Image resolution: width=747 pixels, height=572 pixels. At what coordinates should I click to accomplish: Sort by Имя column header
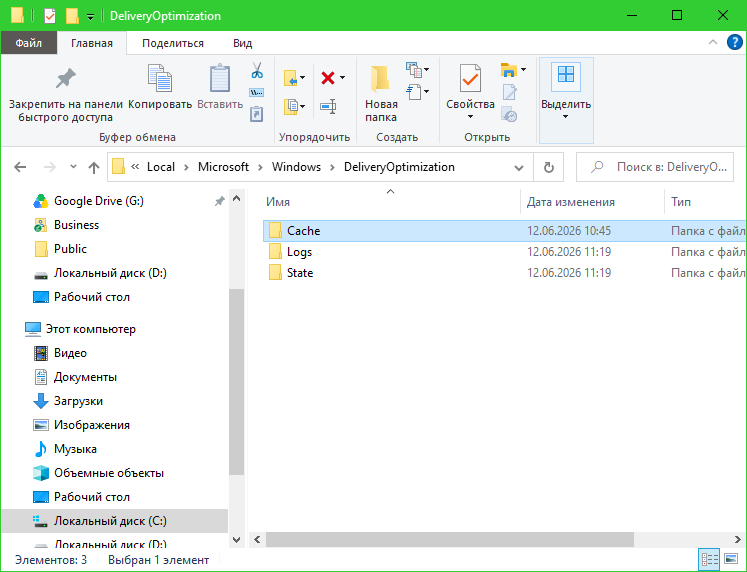click(x=278, y=202)
